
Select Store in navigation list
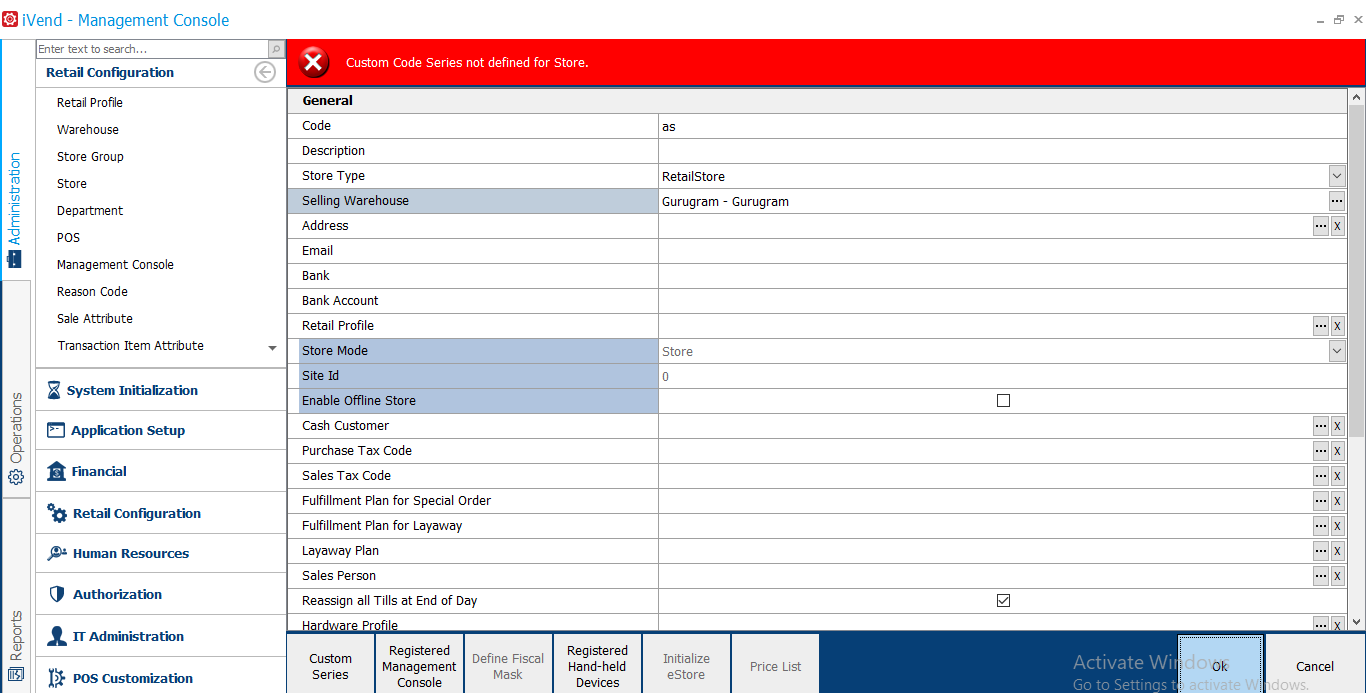[x=72, y=184]
